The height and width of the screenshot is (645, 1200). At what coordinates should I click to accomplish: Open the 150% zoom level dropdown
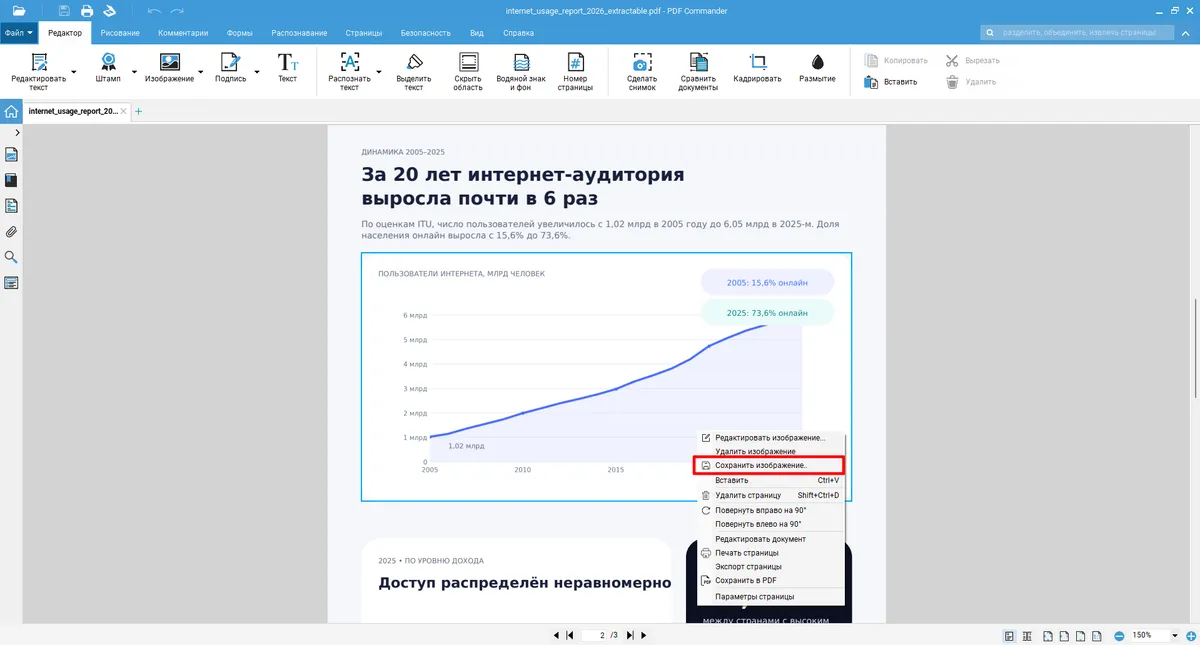tap(1174, 636)
